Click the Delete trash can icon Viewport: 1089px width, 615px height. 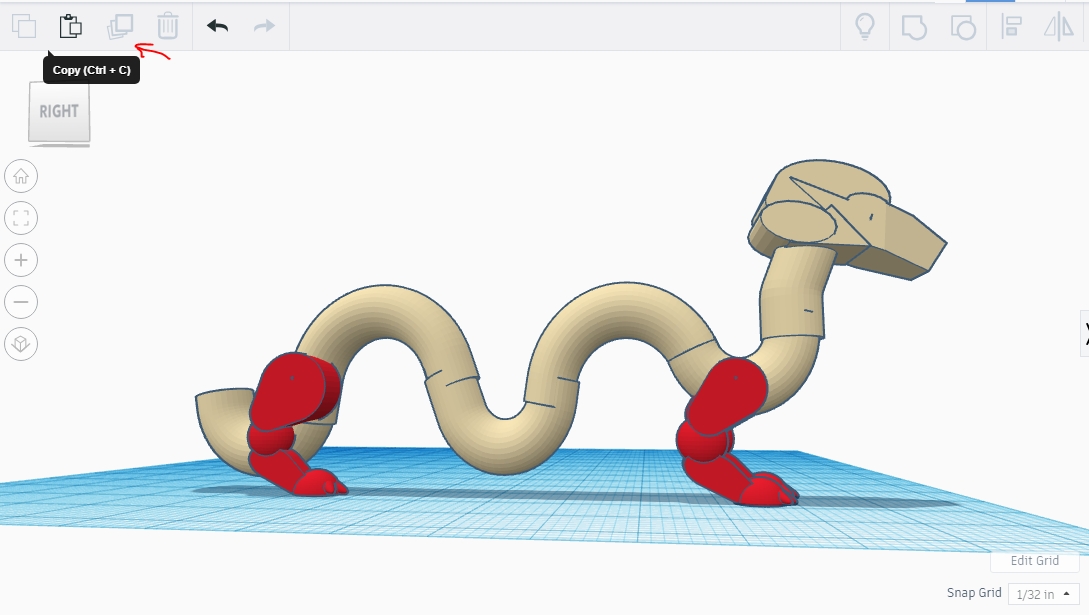[167, 26]
